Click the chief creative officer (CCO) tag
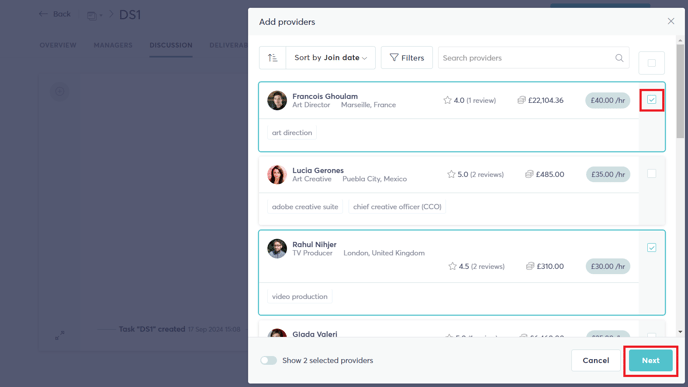The image size is (688, 387). click(397, 207)
